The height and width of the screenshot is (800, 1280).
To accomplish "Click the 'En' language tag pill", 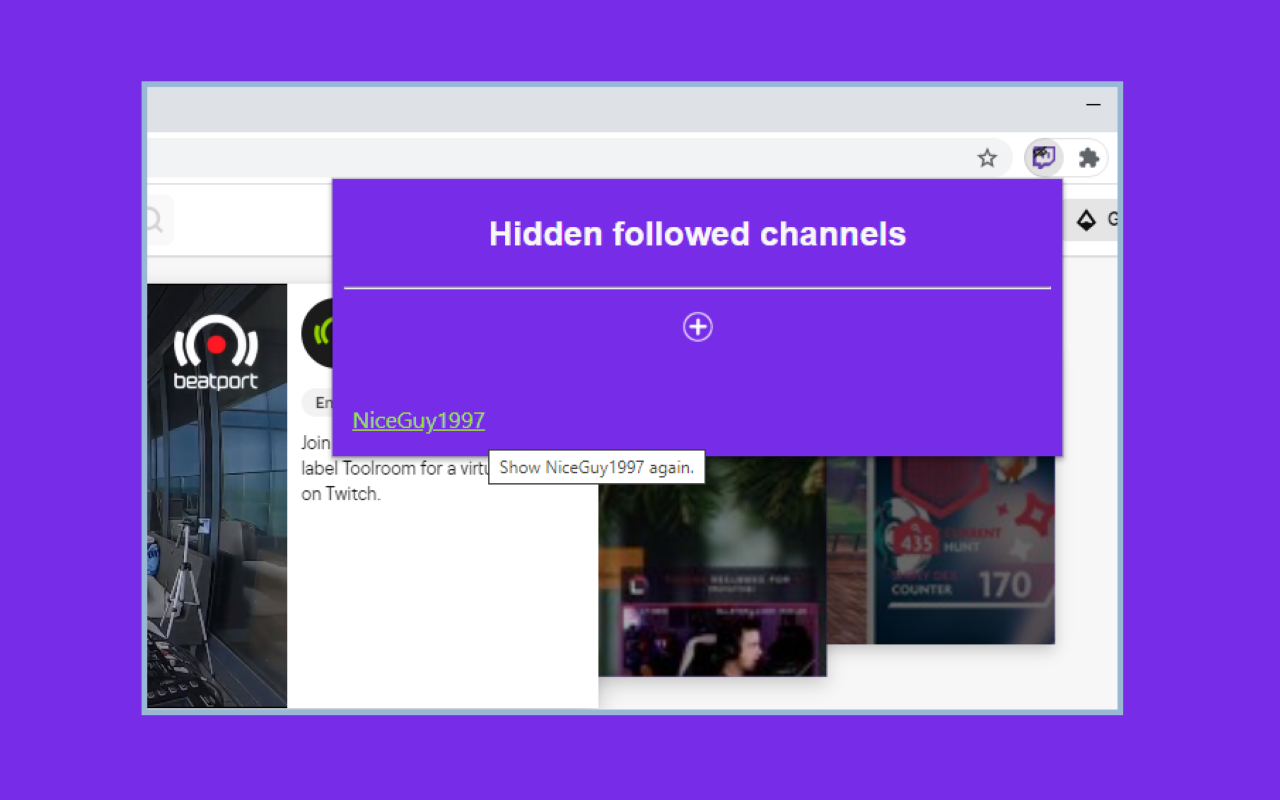I will (320, 402).
